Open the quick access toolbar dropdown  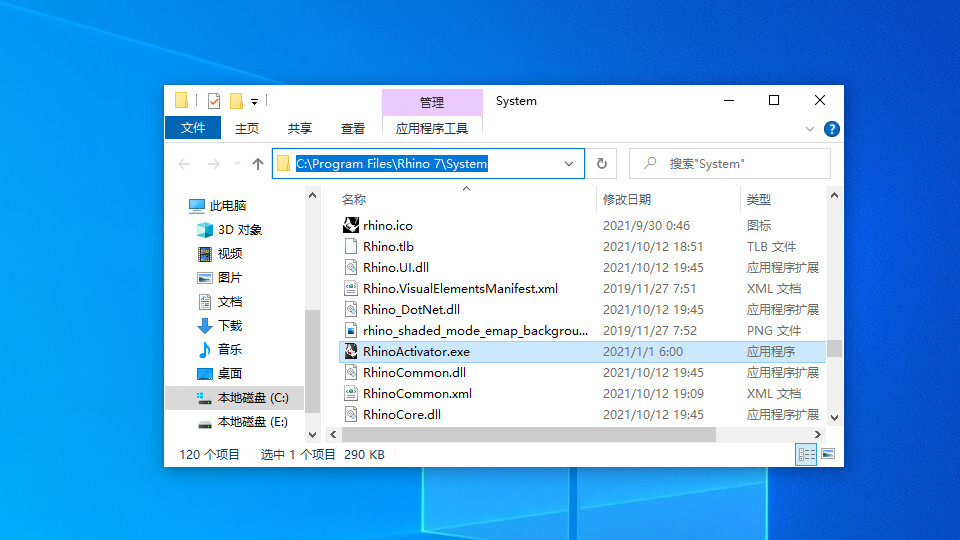click(255, 101)
